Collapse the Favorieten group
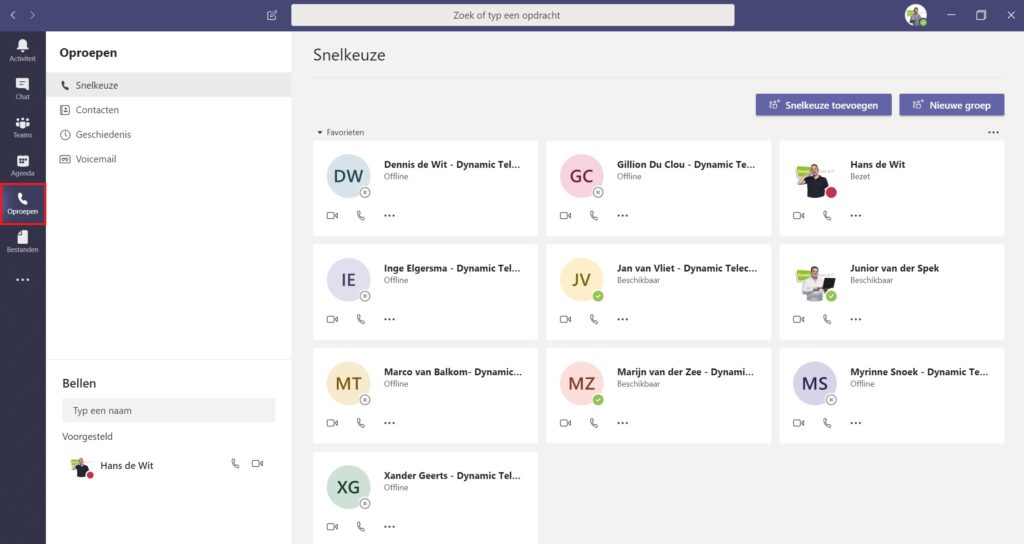Viewport: 1024px width, 544px height. click(x=320, y=133)
